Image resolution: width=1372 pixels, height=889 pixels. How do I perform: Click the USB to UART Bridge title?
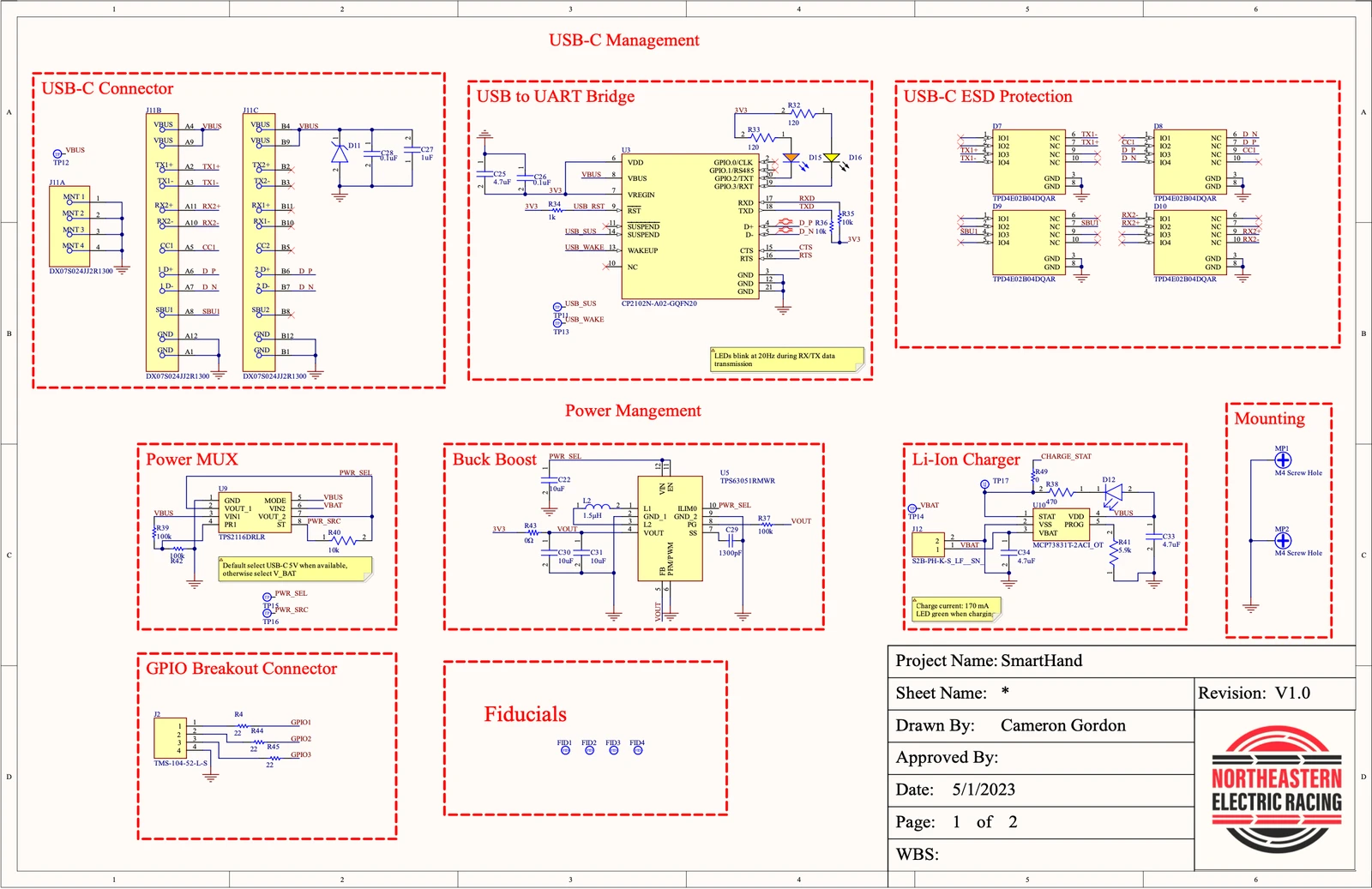coord(556,96)
